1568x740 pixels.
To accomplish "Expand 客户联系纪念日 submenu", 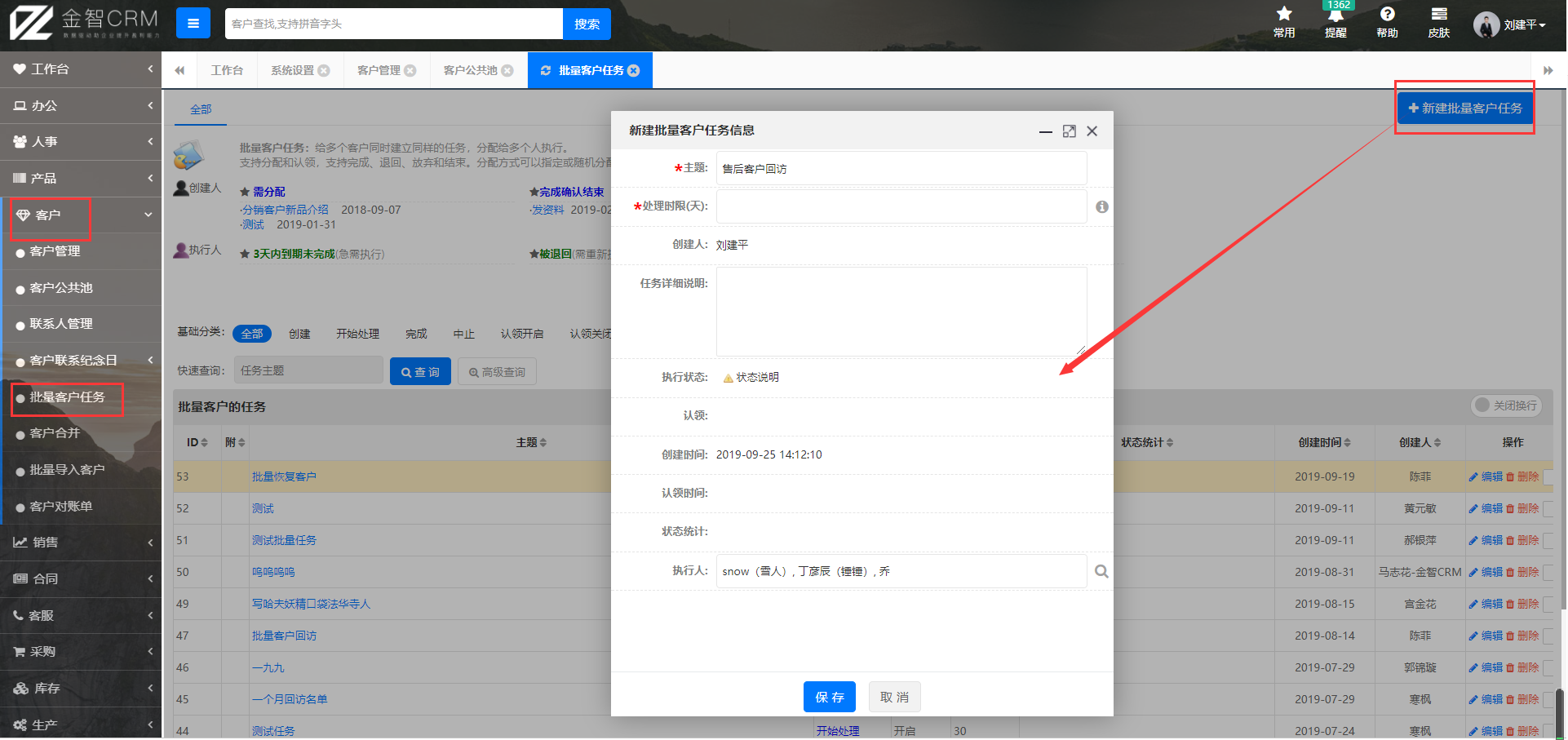I will (81, 361).
